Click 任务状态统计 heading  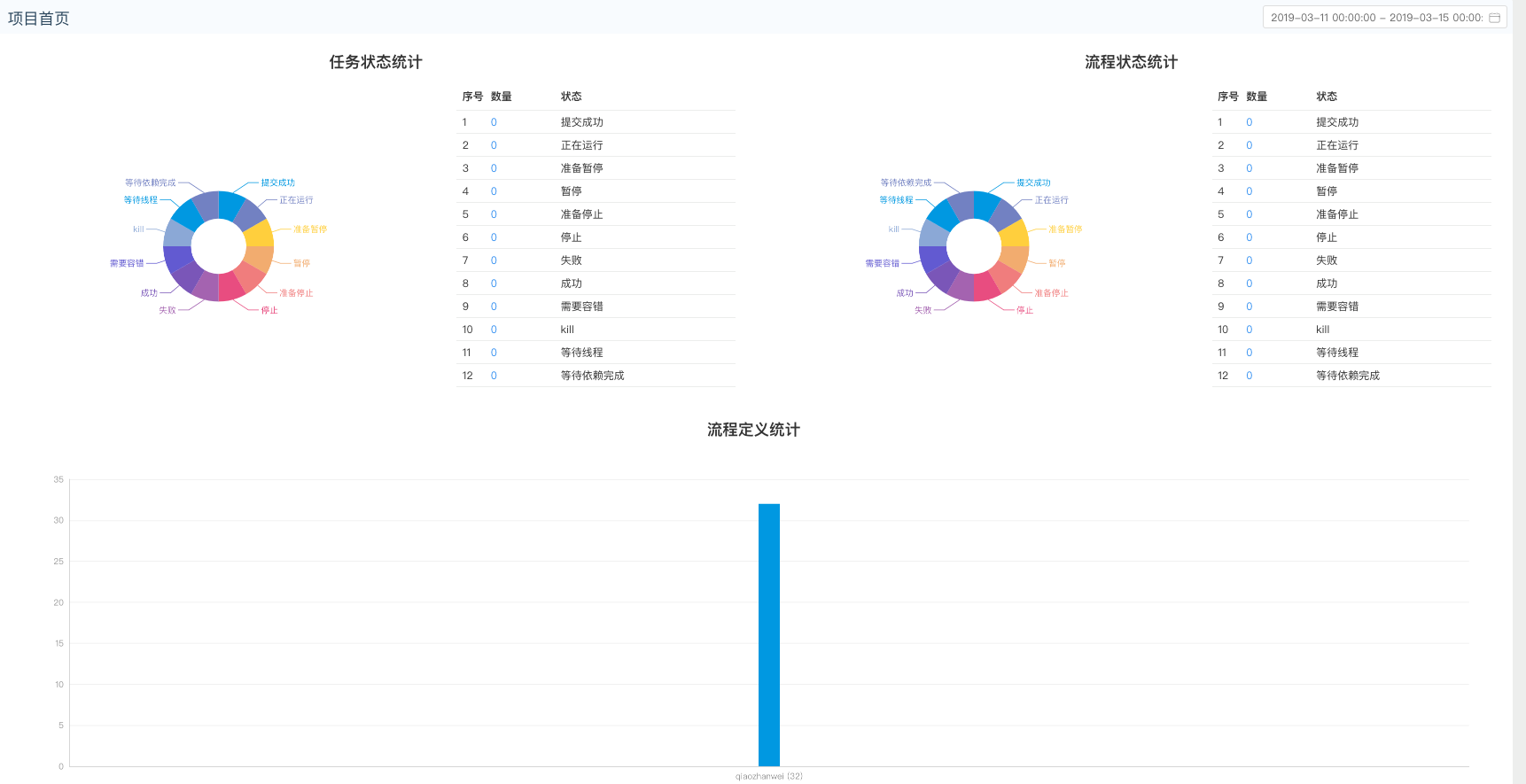pos(376,62)
